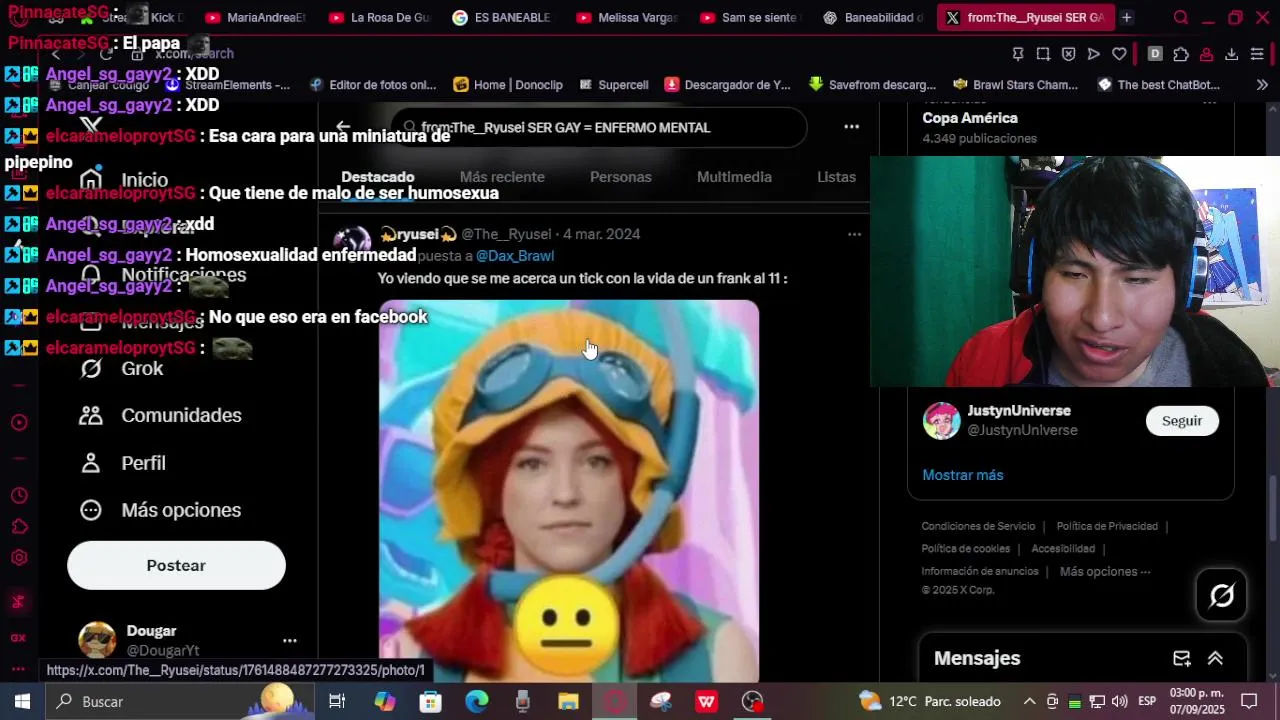
Task: Click the Postear button
Action: coord(176,565)
